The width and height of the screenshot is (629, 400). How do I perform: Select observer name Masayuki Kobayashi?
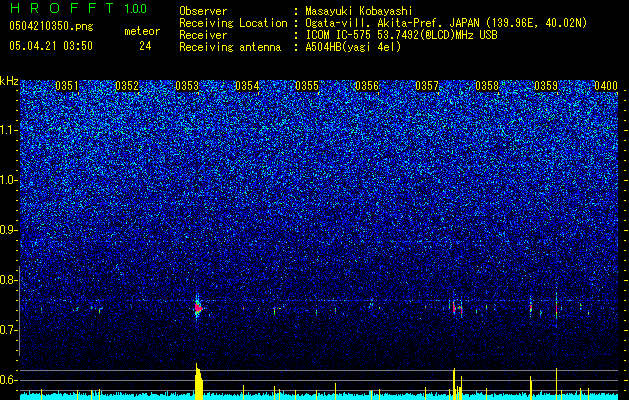click(359, 11)
